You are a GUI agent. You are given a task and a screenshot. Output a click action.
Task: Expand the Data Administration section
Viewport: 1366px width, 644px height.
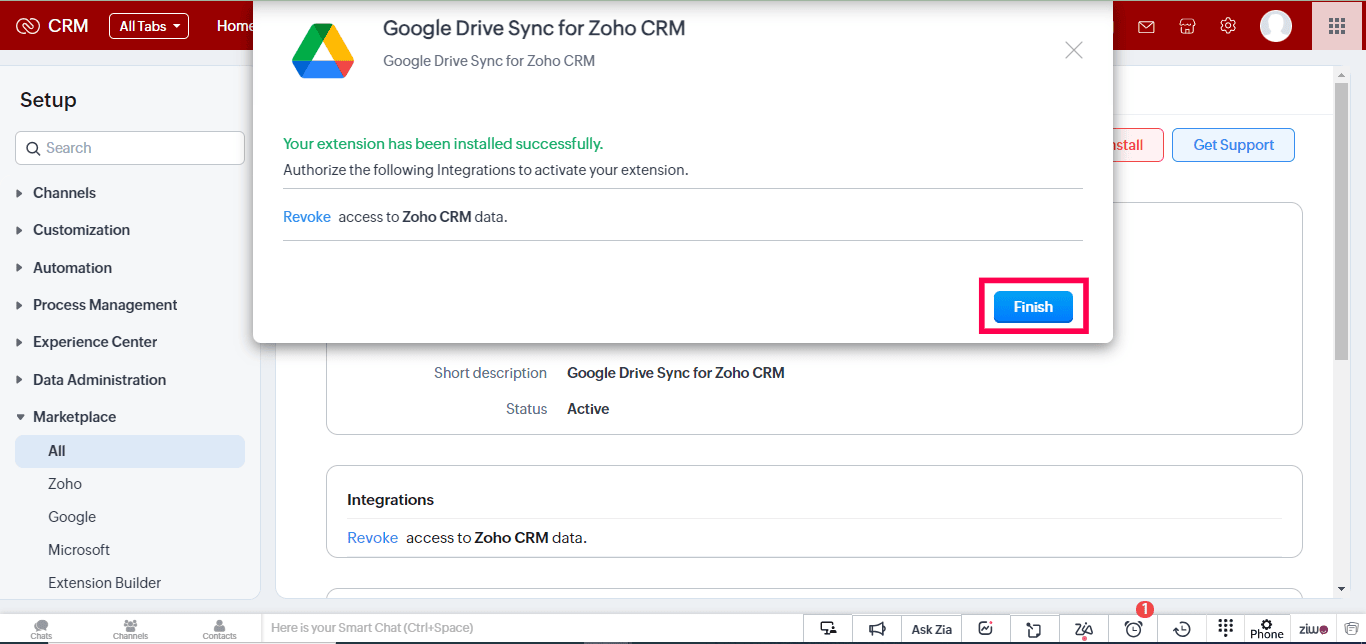point(99,380)
